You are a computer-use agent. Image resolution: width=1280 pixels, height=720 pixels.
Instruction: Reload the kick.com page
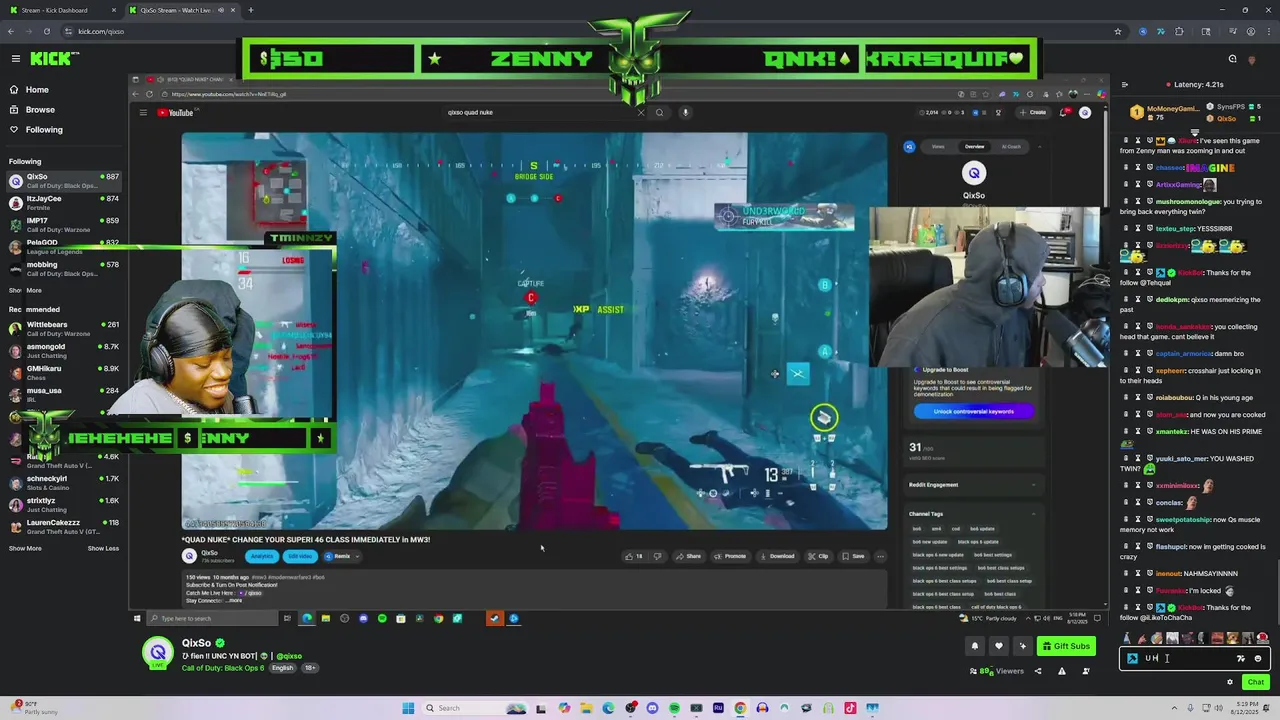click(47, 31)
